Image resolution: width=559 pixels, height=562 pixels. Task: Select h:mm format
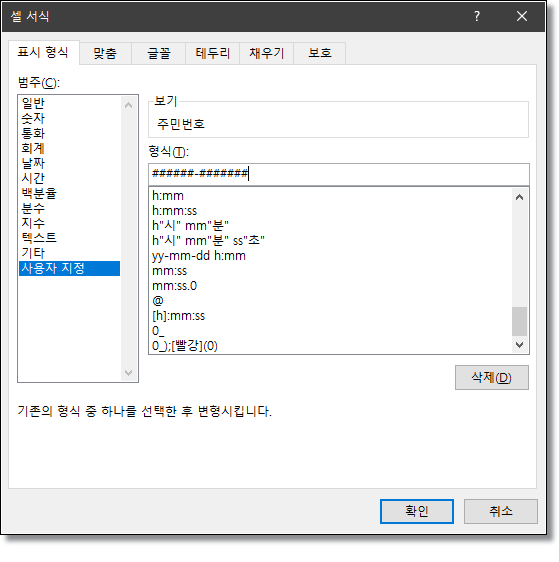[x=331, y=196]
